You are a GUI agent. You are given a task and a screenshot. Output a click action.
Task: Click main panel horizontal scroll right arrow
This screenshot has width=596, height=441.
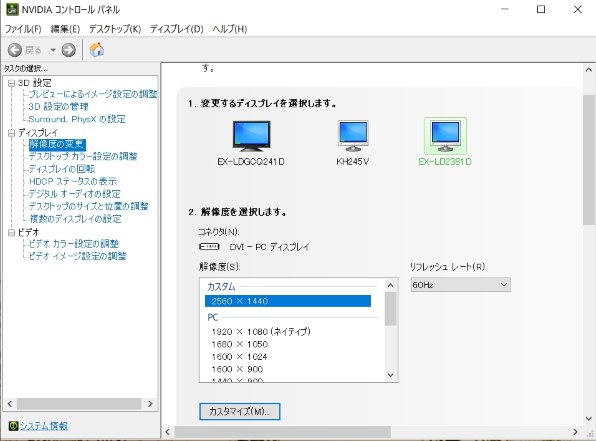tap(575, 432)
